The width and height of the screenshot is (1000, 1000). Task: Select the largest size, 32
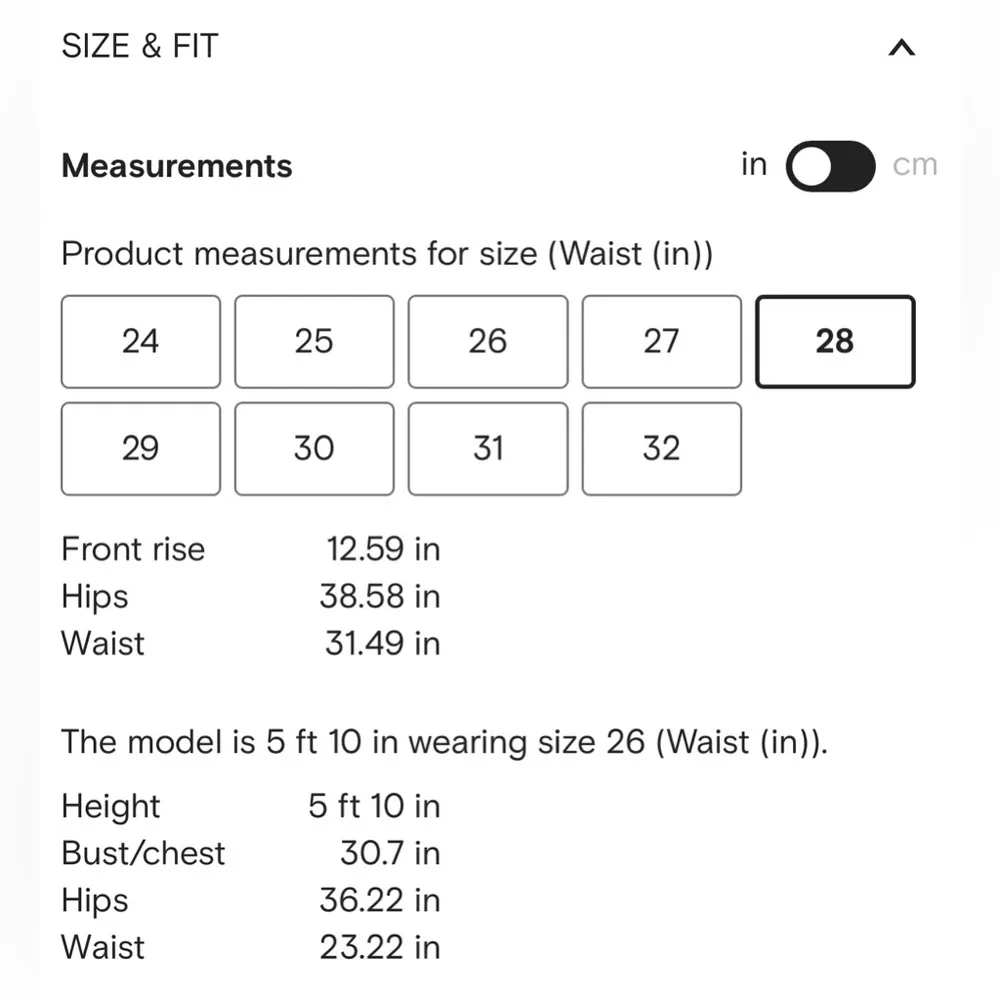(x=661, y=448)
